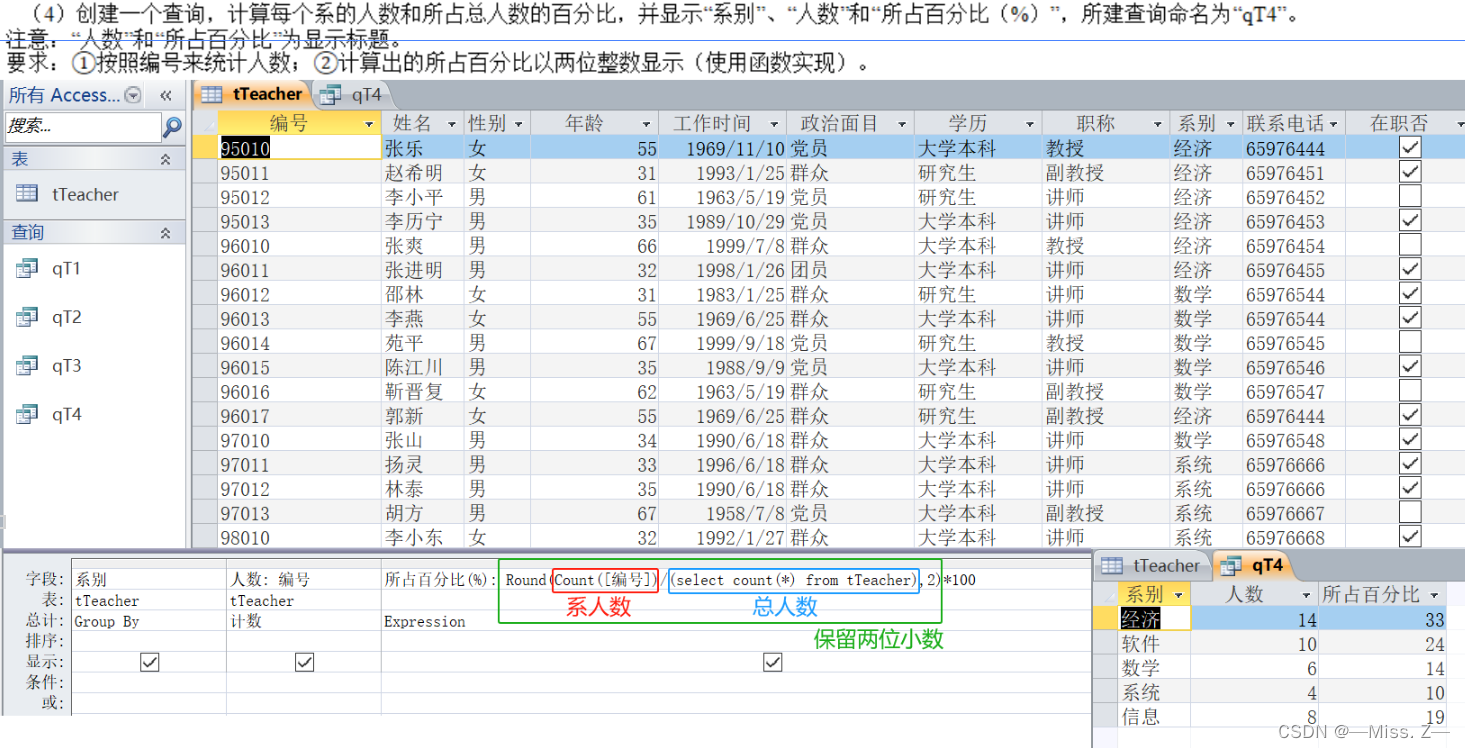Toggle show checkbox under 系别 field in design grid
The width and height of the screenshot is (1465, 748).
pyautogui.click(x=150, y=662)
